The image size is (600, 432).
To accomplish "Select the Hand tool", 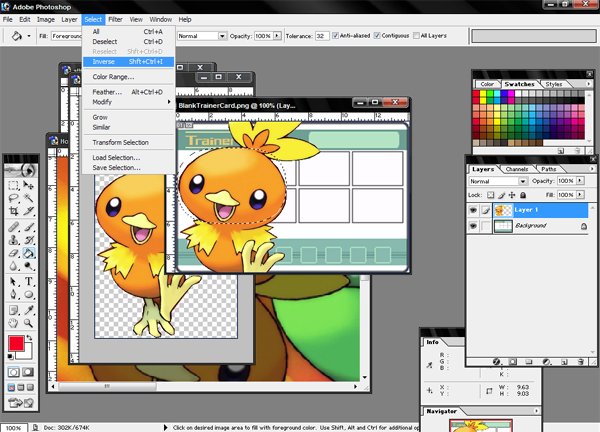I will [x=13, y=323].
